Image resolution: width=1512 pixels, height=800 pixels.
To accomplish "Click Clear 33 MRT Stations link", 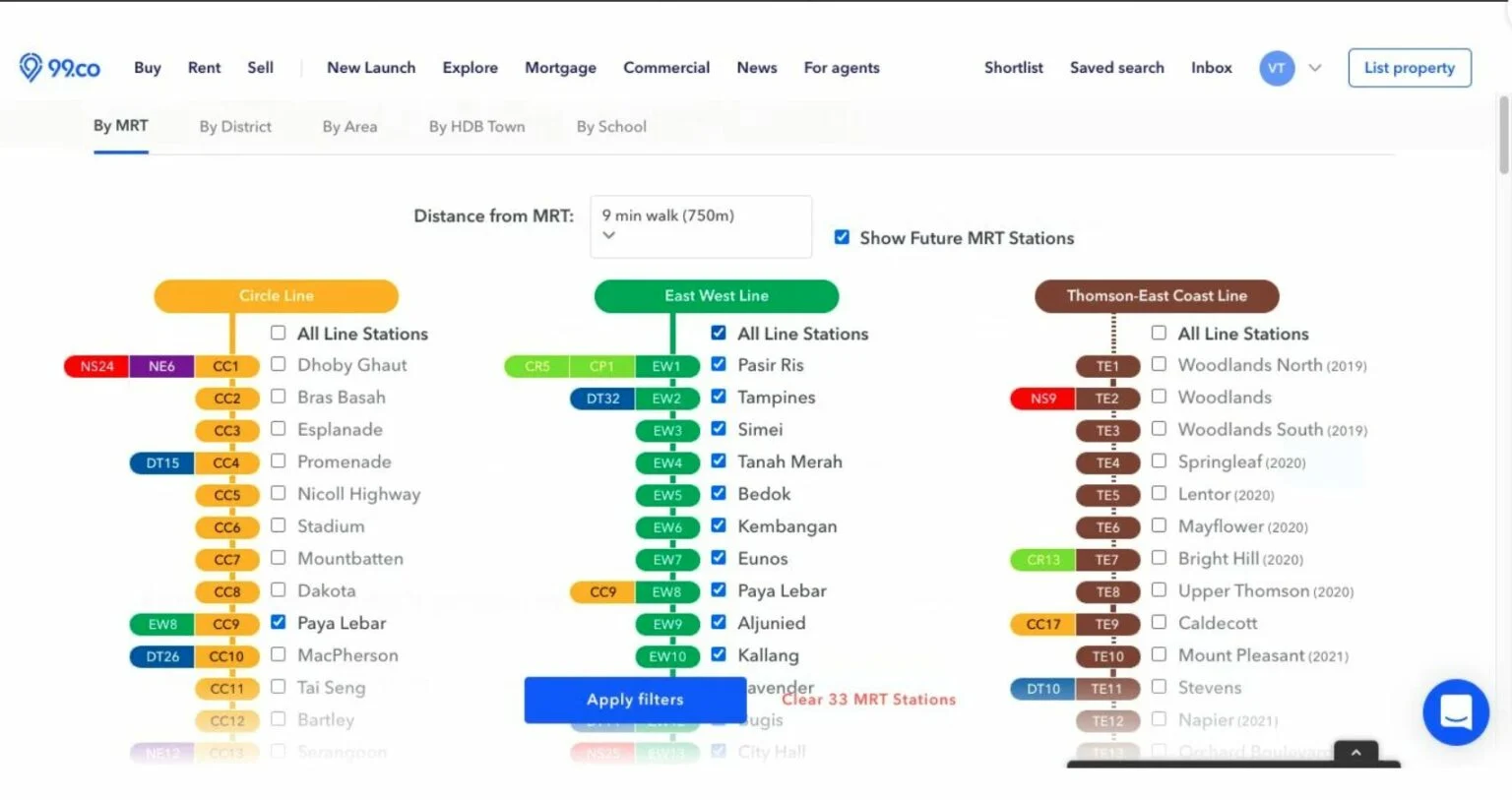I will (868, 700).
